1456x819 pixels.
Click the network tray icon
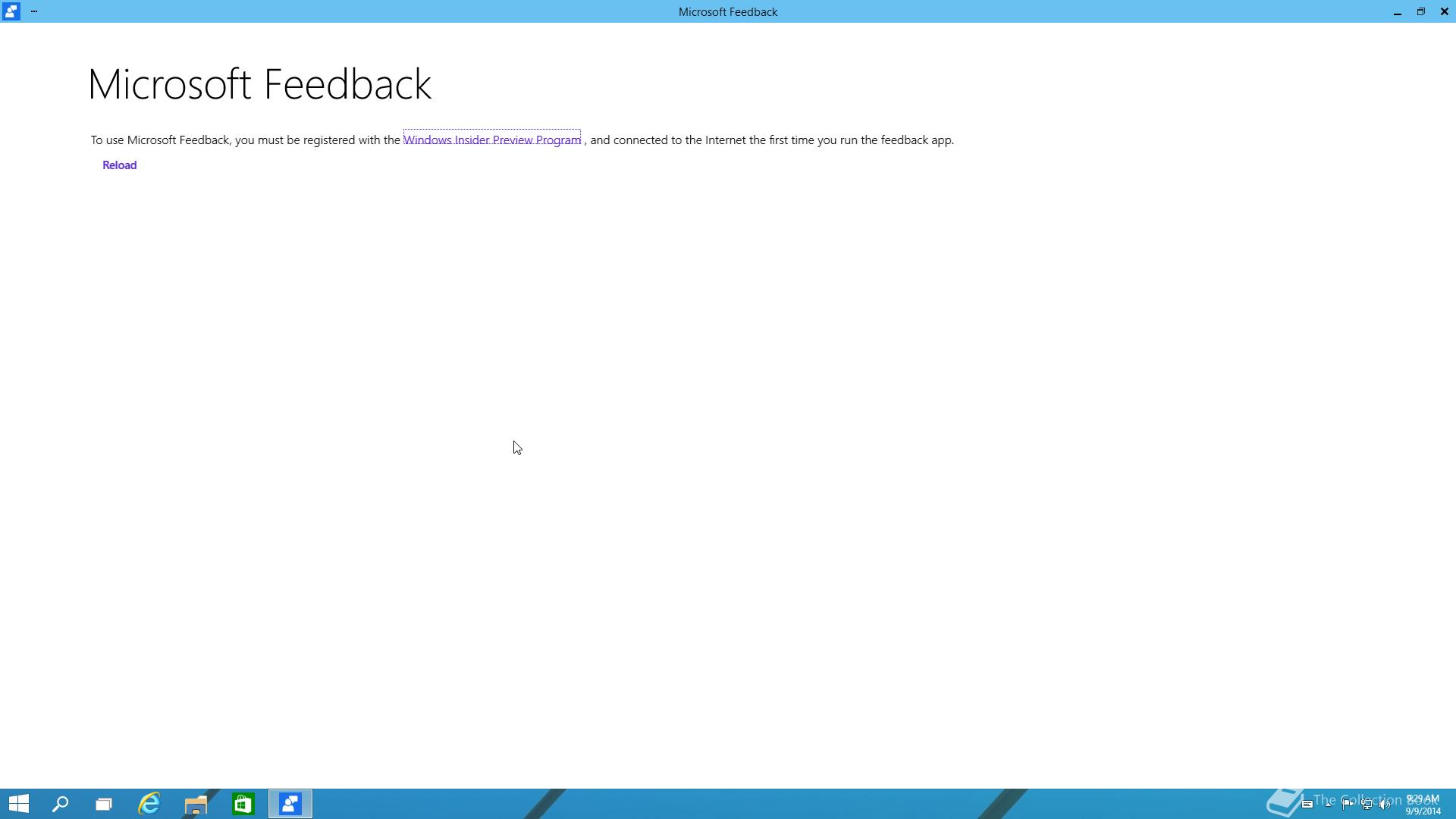(1367, 805)
